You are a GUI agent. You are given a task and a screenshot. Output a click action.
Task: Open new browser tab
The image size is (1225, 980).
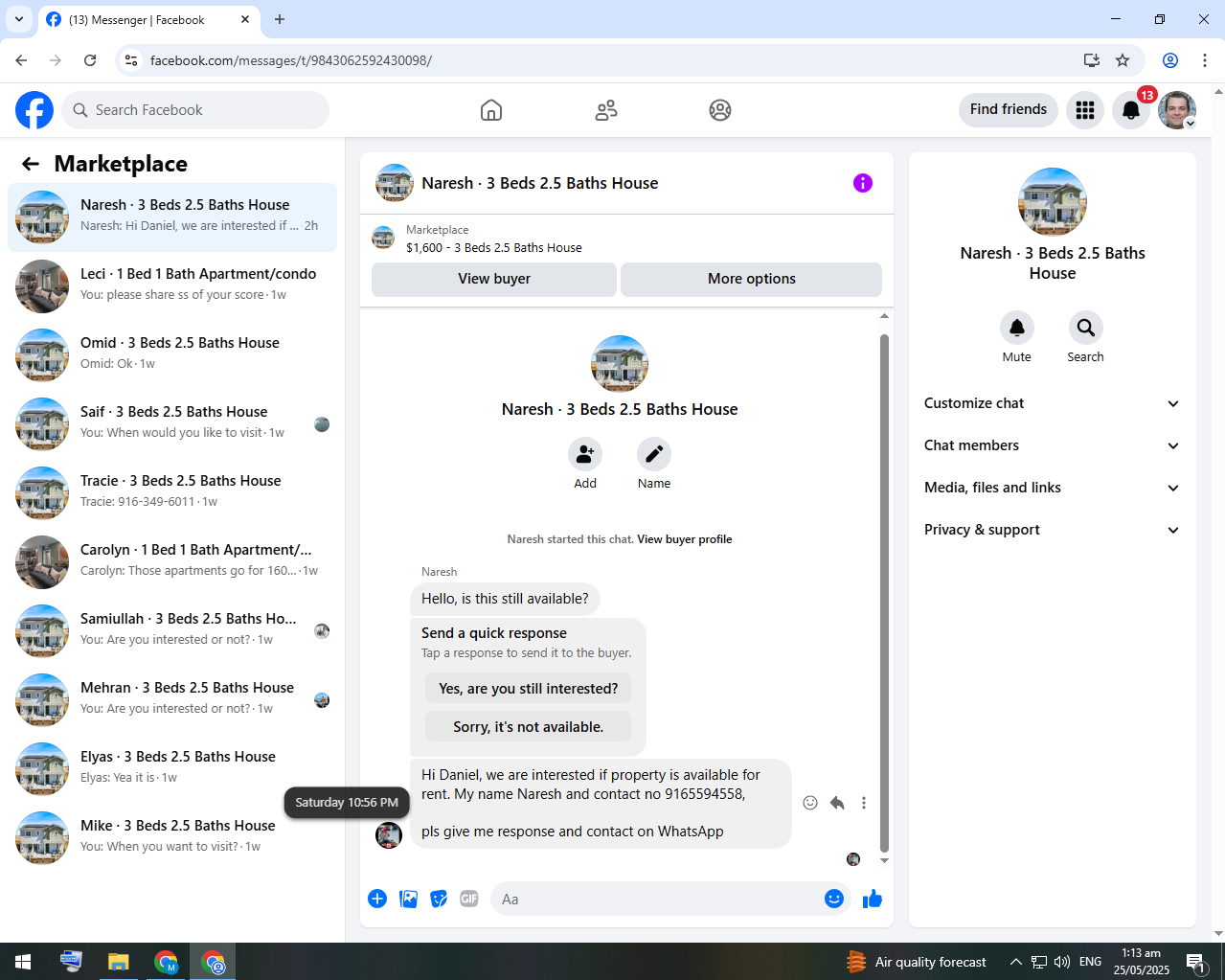pos(280,19)
